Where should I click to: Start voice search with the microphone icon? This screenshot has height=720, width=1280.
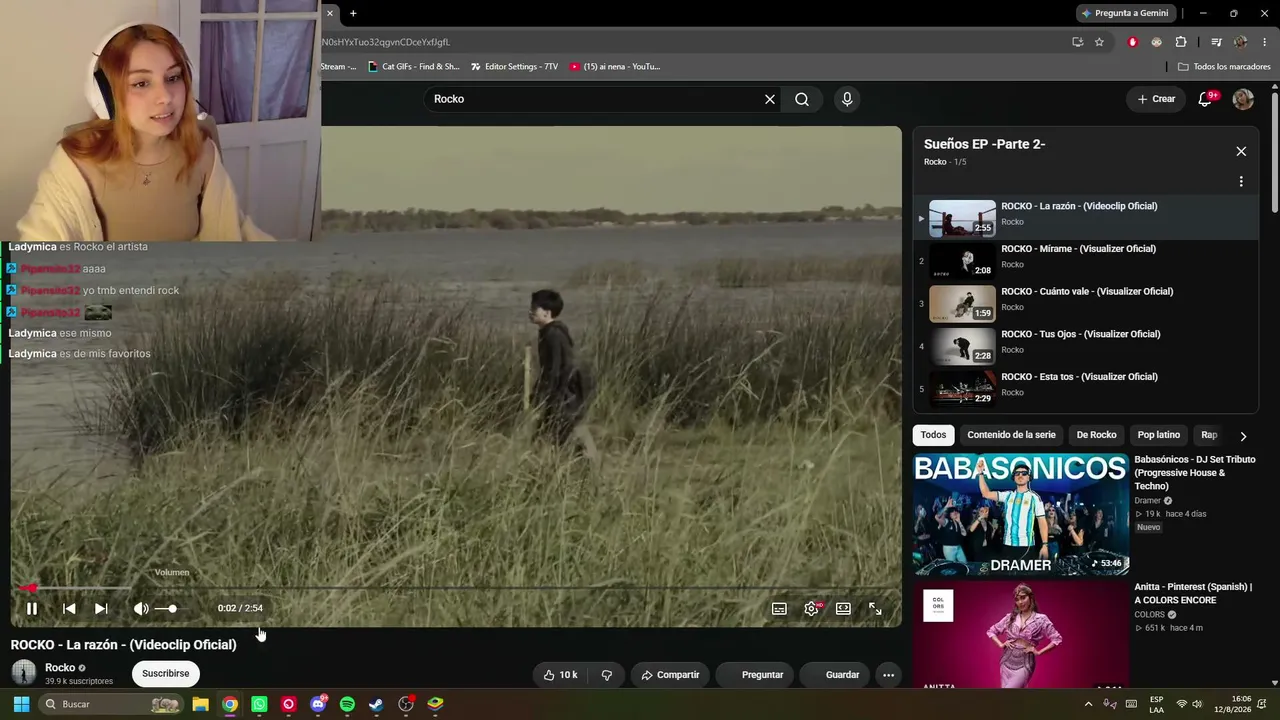pos(847,99)
